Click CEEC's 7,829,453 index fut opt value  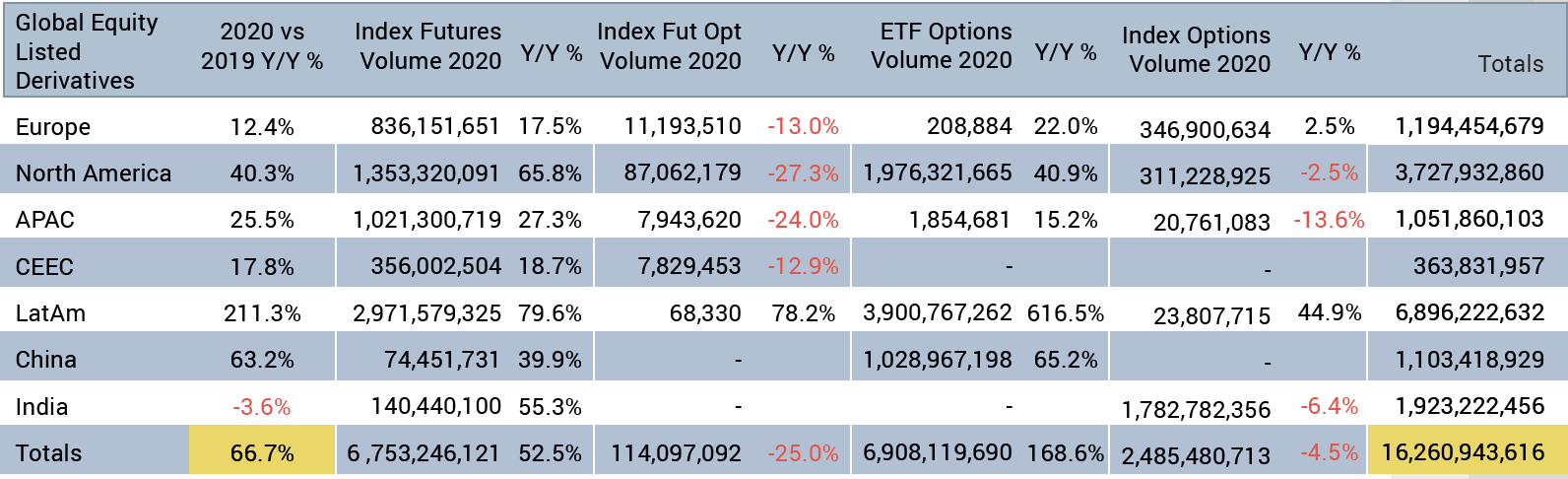(689, 266)
